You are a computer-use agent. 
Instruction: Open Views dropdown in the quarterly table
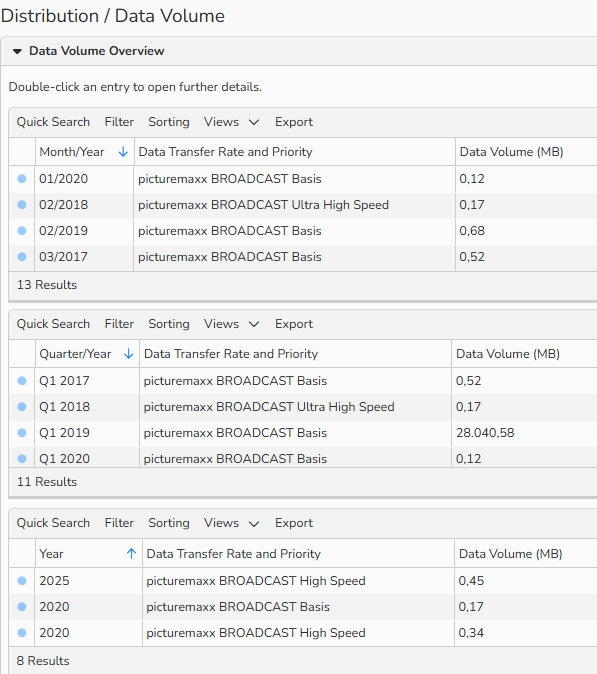[x=232, y=324]
